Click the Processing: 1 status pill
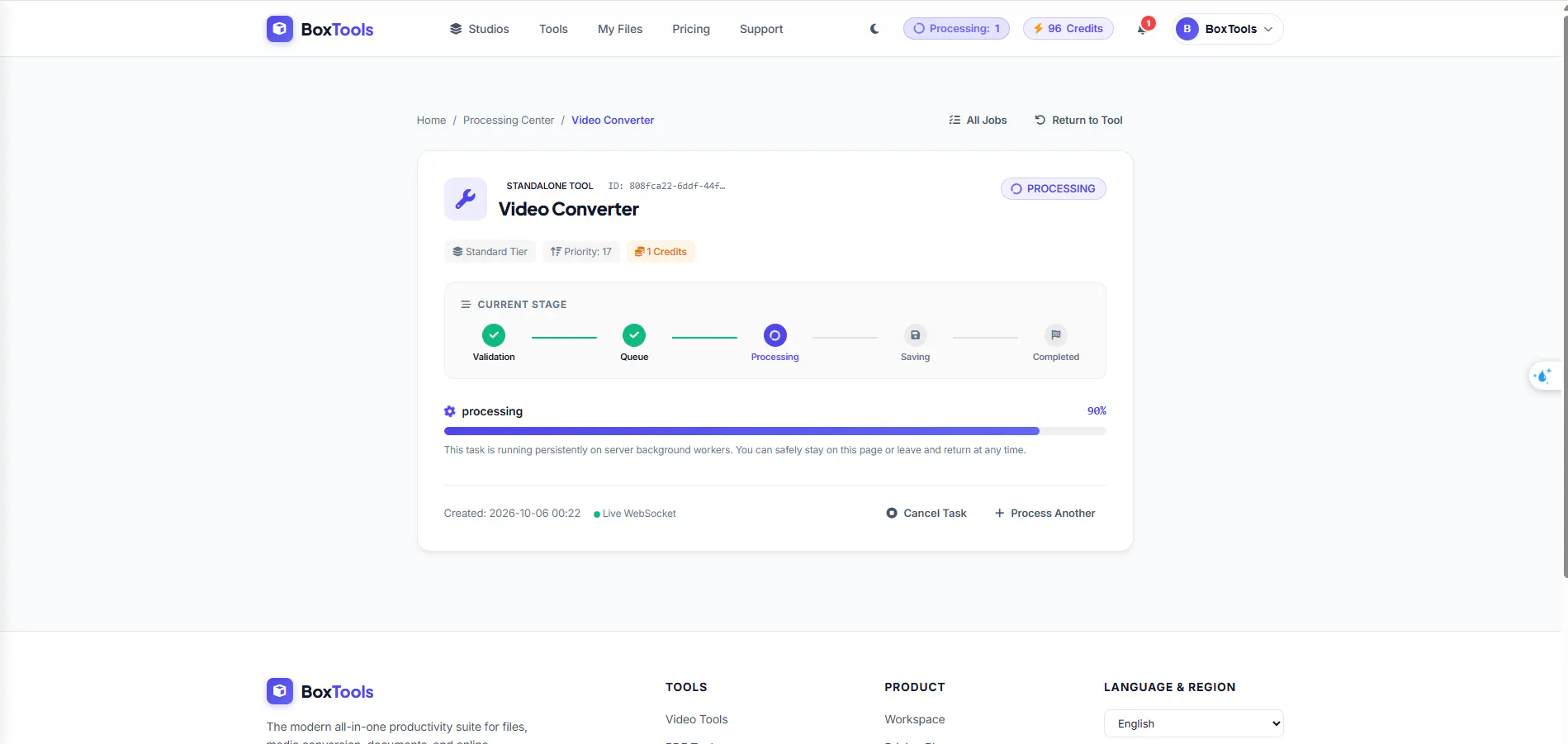Screen dimensions: 1568x744 coord(956,29)
